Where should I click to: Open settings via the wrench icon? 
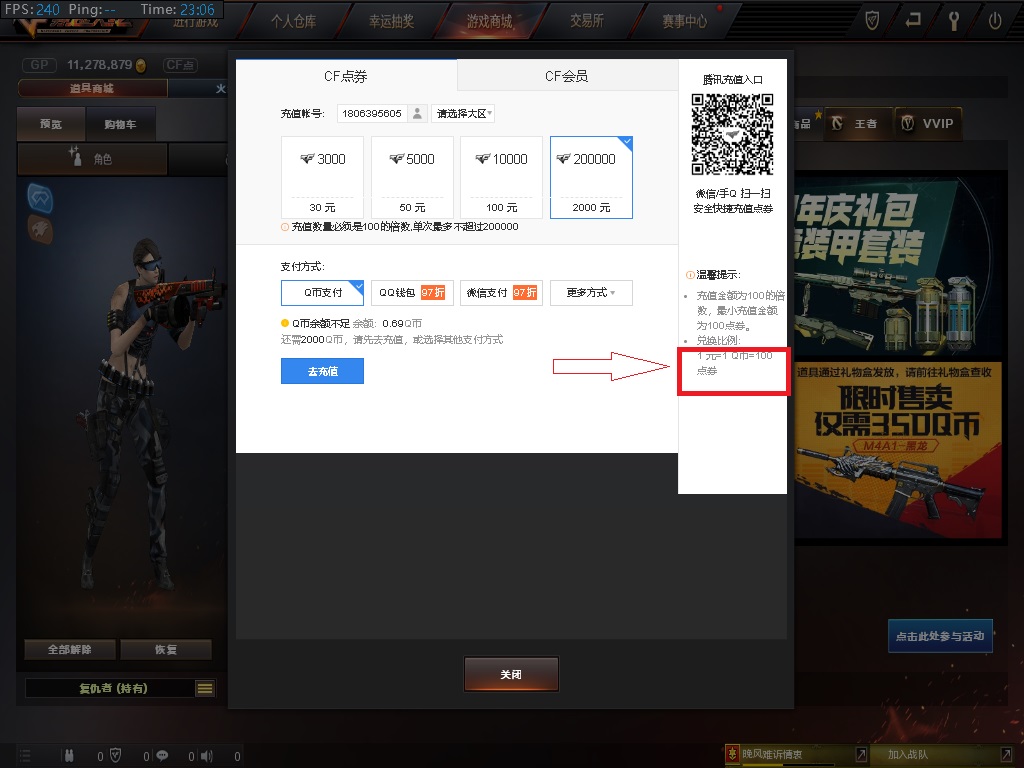pyautogui.click(x=953, y=20)
